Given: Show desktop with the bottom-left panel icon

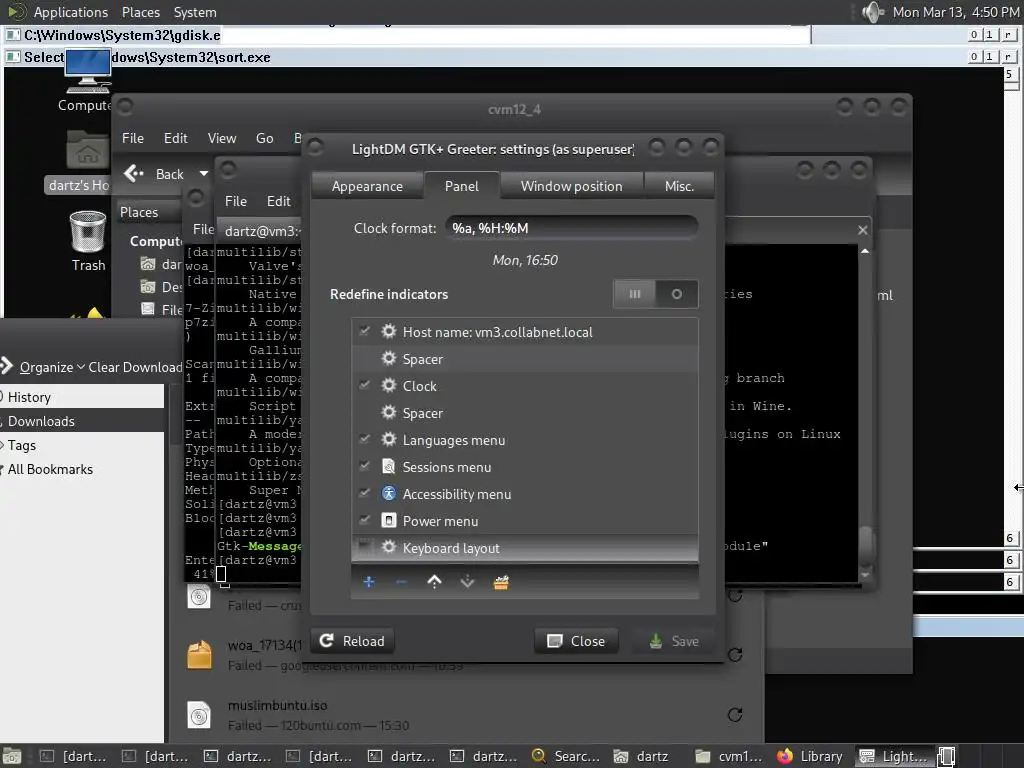Looking at the screenshot, I should [12, 756].
